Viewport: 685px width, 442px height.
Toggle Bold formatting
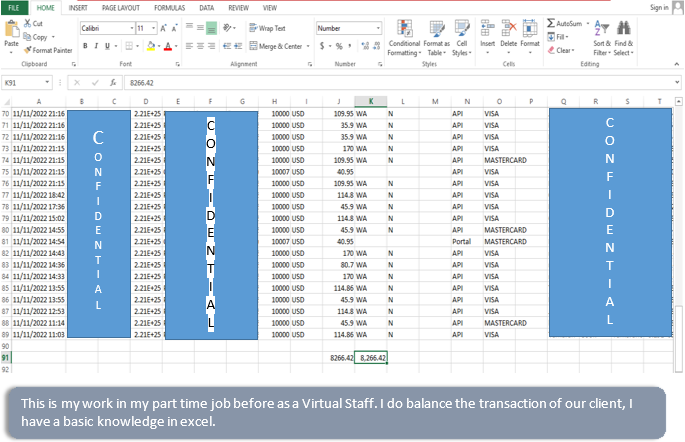click(85, 46)
